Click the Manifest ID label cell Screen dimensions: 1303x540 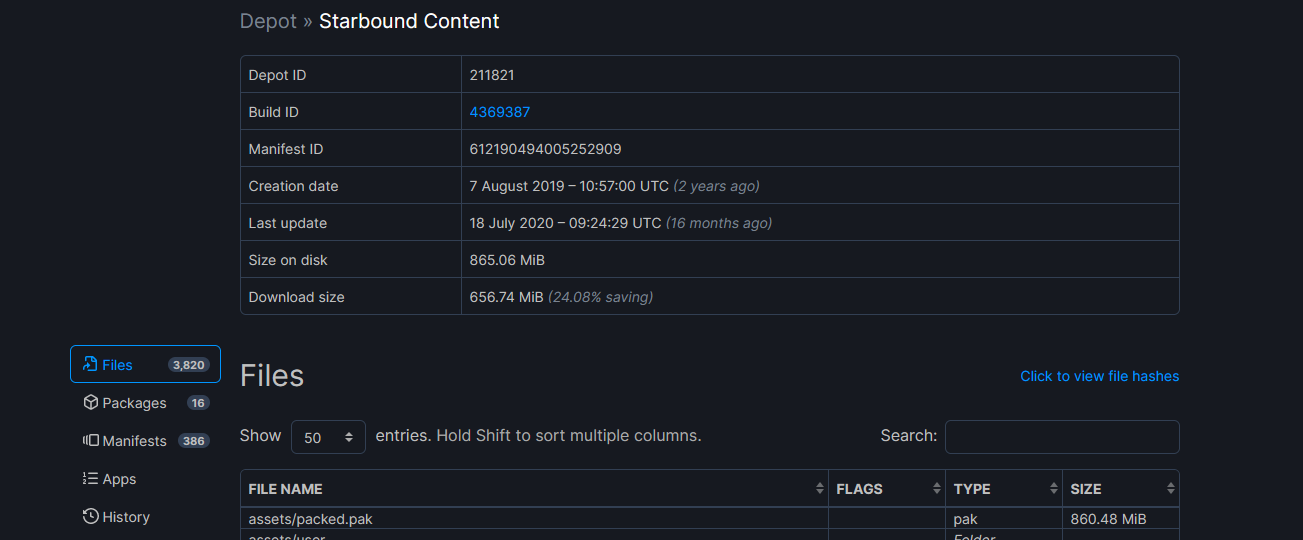[351, 149]
